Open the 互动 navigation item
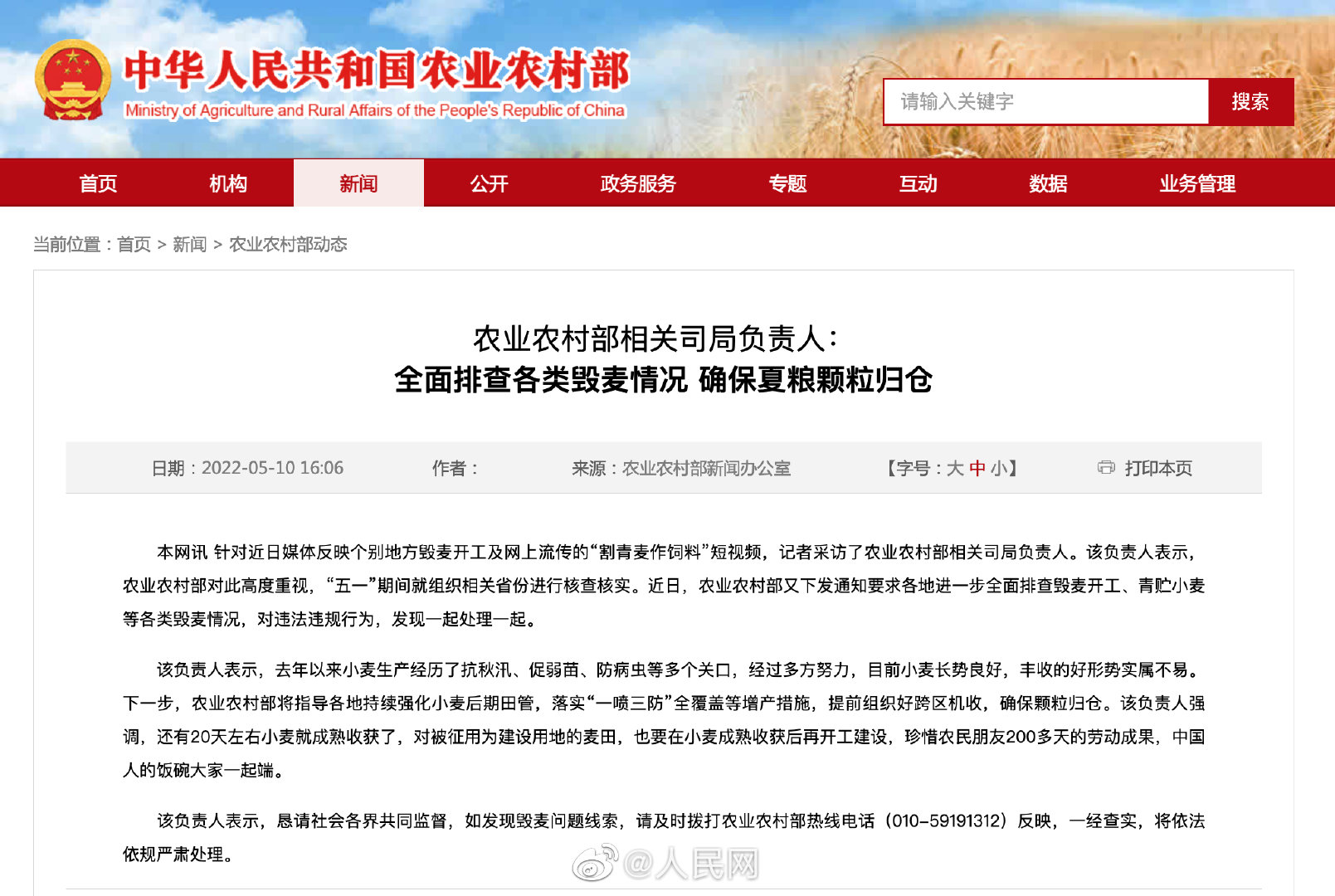1335x896 pixels. (918, 183)
